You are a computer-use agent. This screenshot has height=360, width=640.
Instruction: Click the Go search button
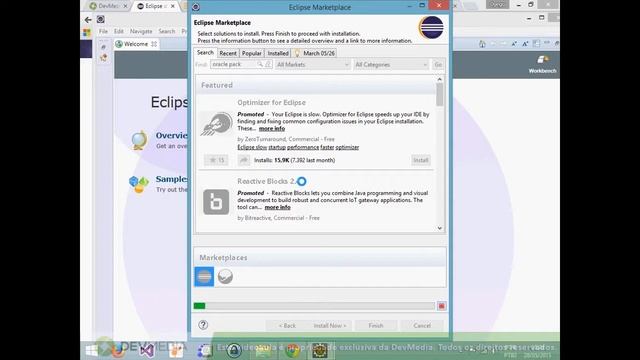point(438,64)
